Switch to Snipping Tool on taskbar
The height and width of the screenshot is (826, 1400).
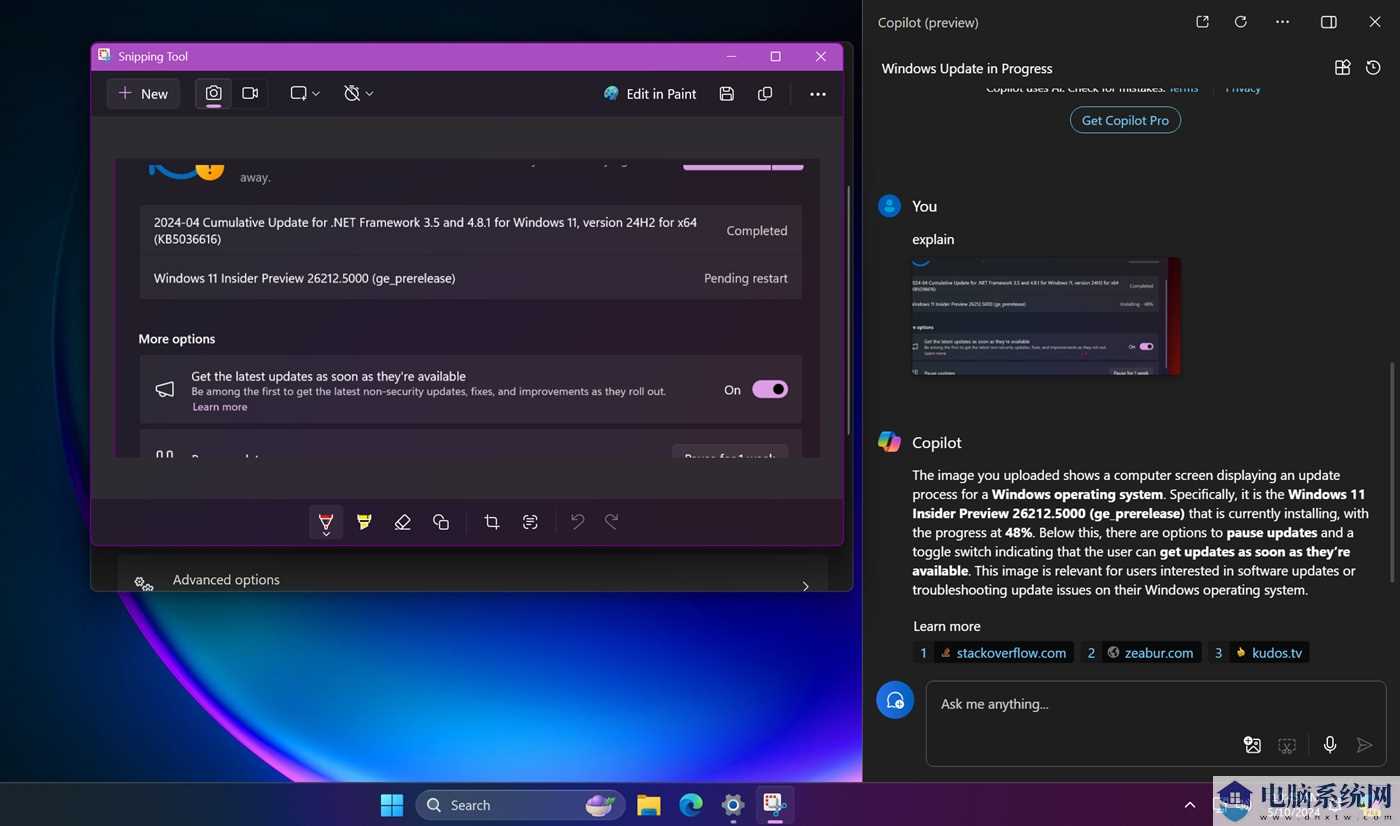(774, 804)
